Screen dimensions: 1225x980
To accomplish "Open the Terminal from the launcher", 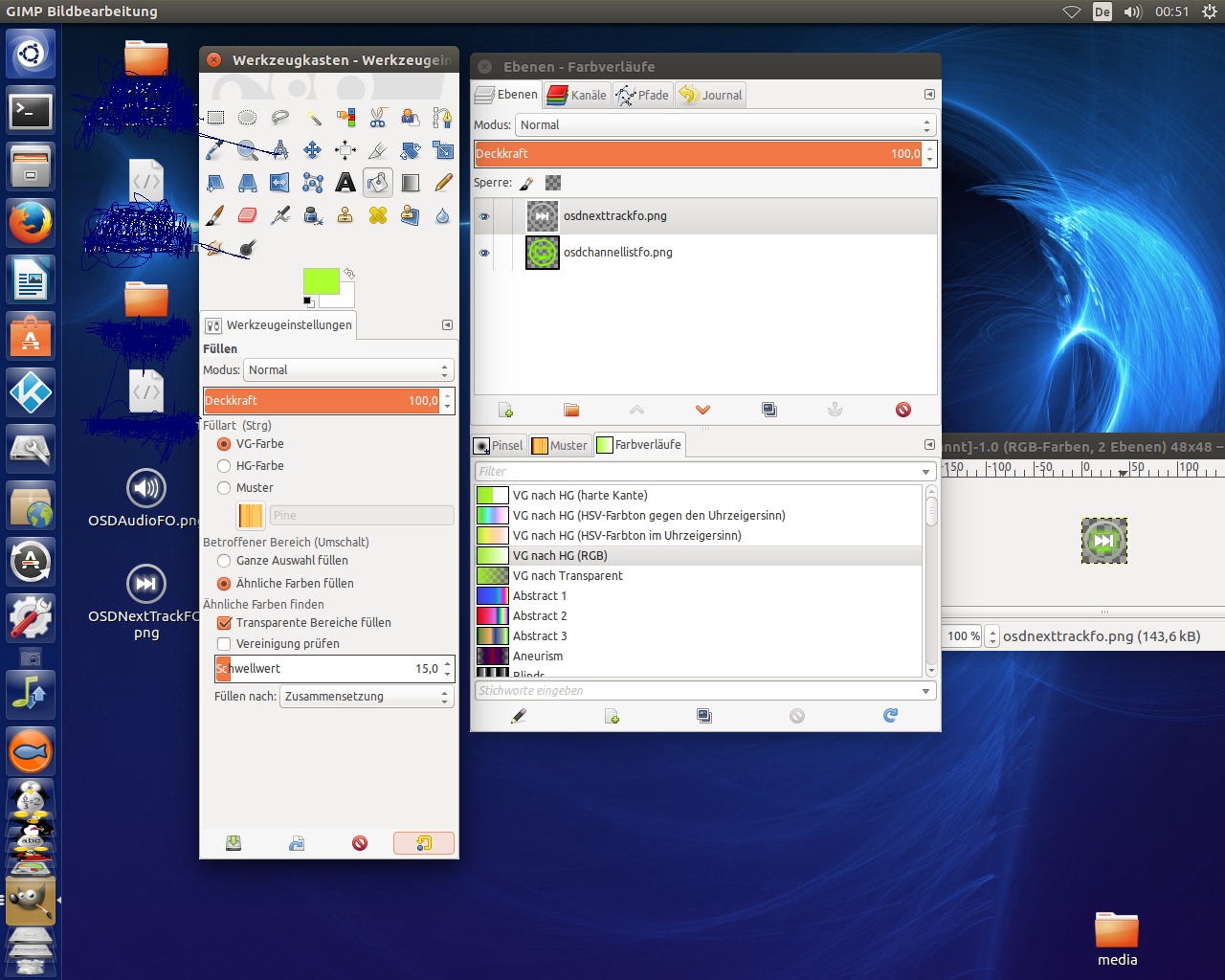I will click(31, 111).
